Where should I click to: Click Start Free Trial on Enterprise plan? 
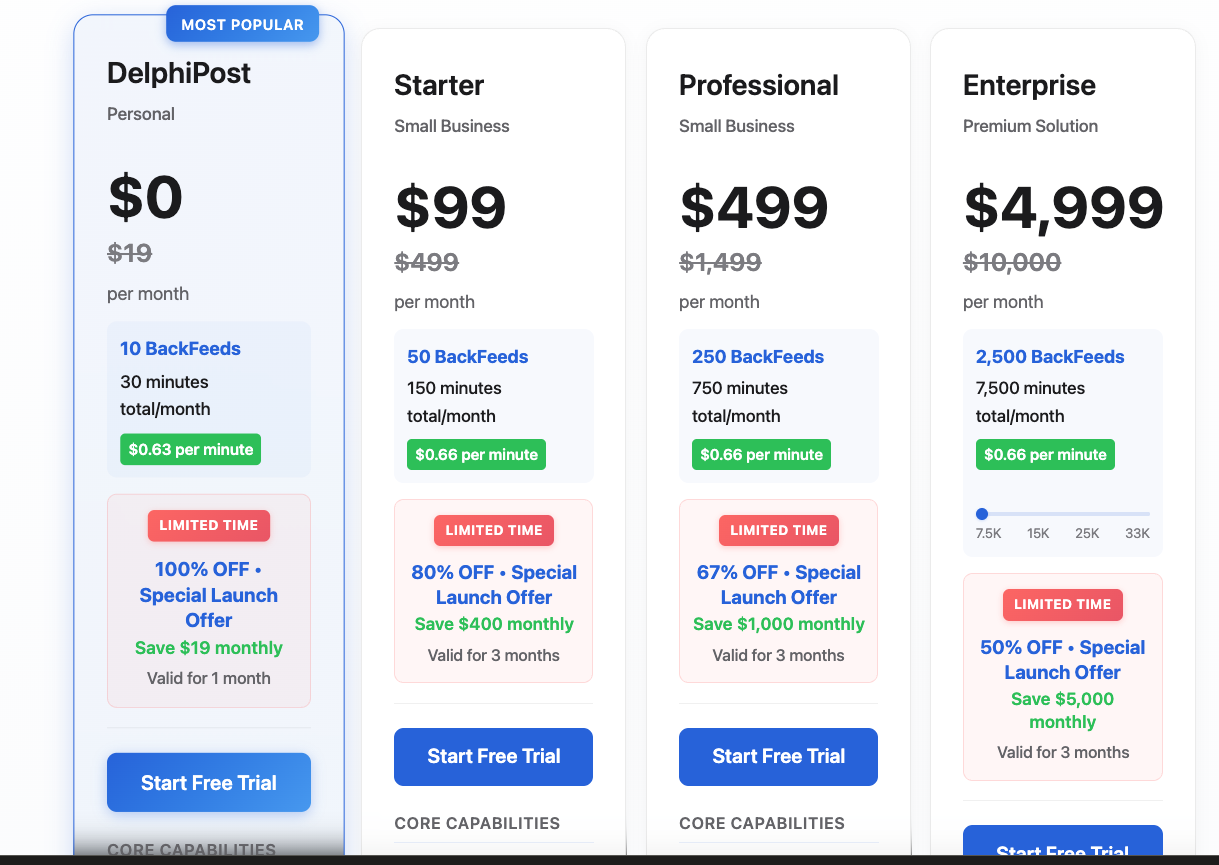[x=1063, y=845]
